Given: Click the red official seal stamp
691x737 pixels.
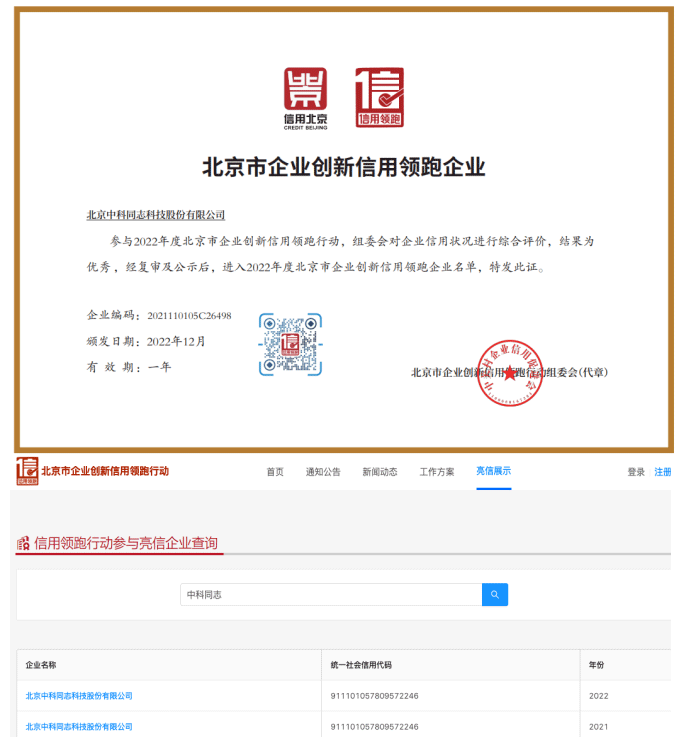Looking at the screenshot, I should pos(509,373).
